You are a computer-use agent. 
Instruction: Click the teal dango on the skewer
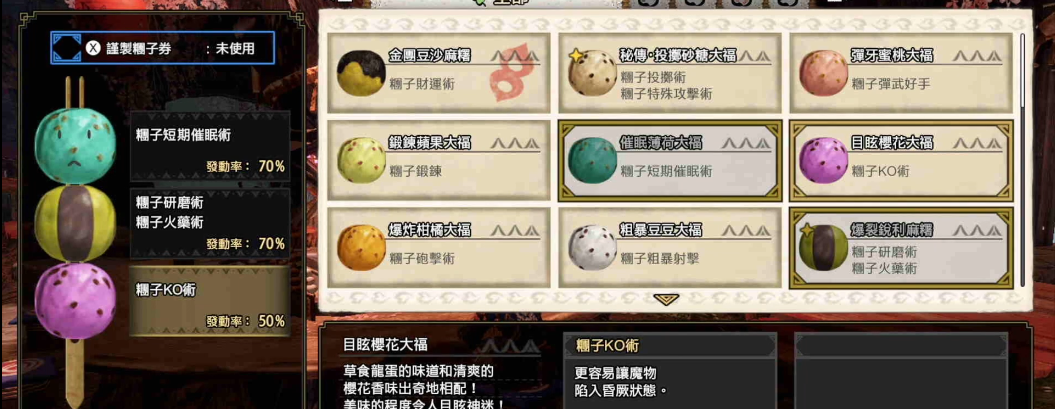coord(75,146)
